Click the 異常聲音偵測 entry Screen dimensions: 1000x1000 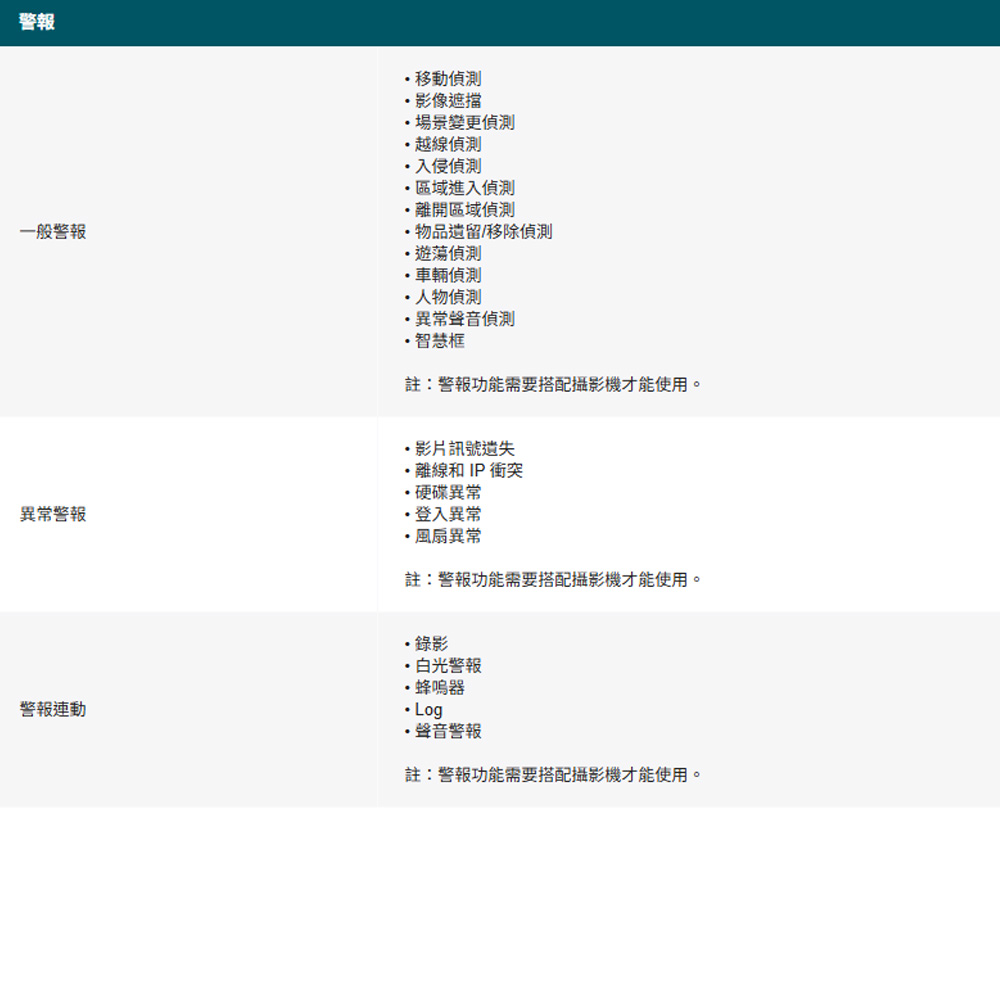464,319
